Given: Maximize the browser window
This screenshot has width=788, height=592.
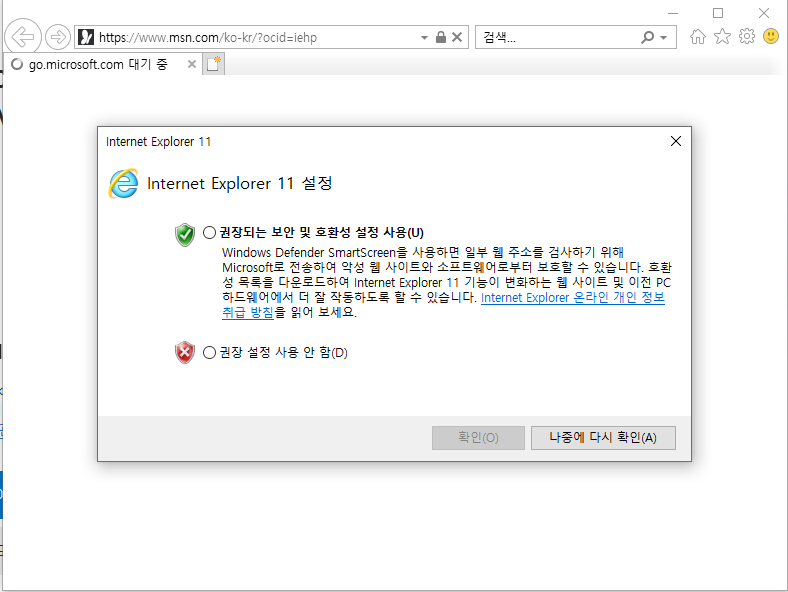Looking at the screenshot, I should pyautogui.click(x=718, y=13).
